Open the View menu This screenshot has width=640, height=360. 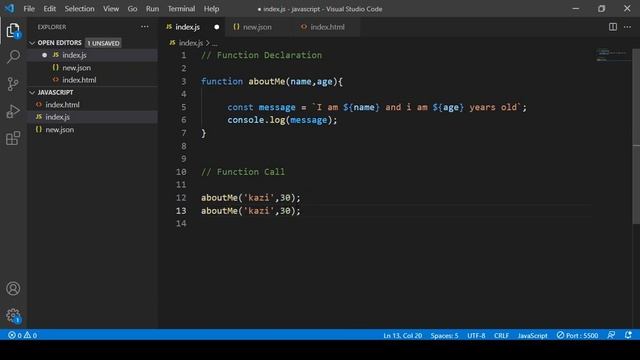111,9
